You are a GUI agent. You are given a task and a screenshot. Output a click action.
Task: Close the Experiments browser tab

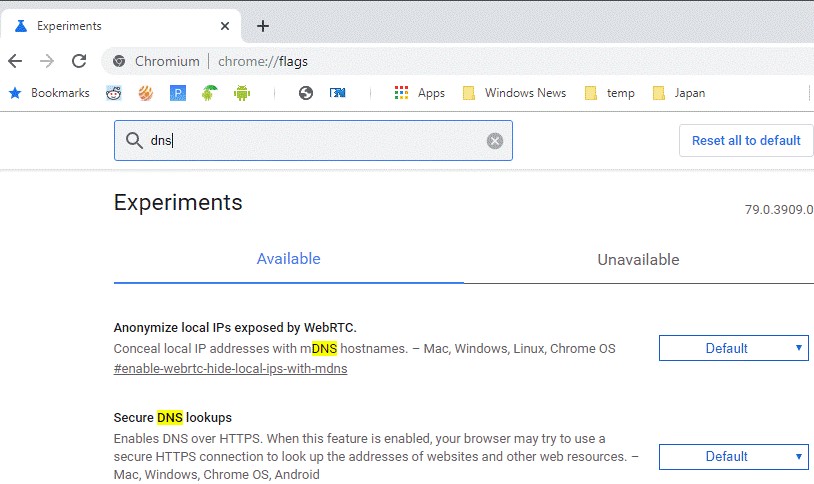226,26
